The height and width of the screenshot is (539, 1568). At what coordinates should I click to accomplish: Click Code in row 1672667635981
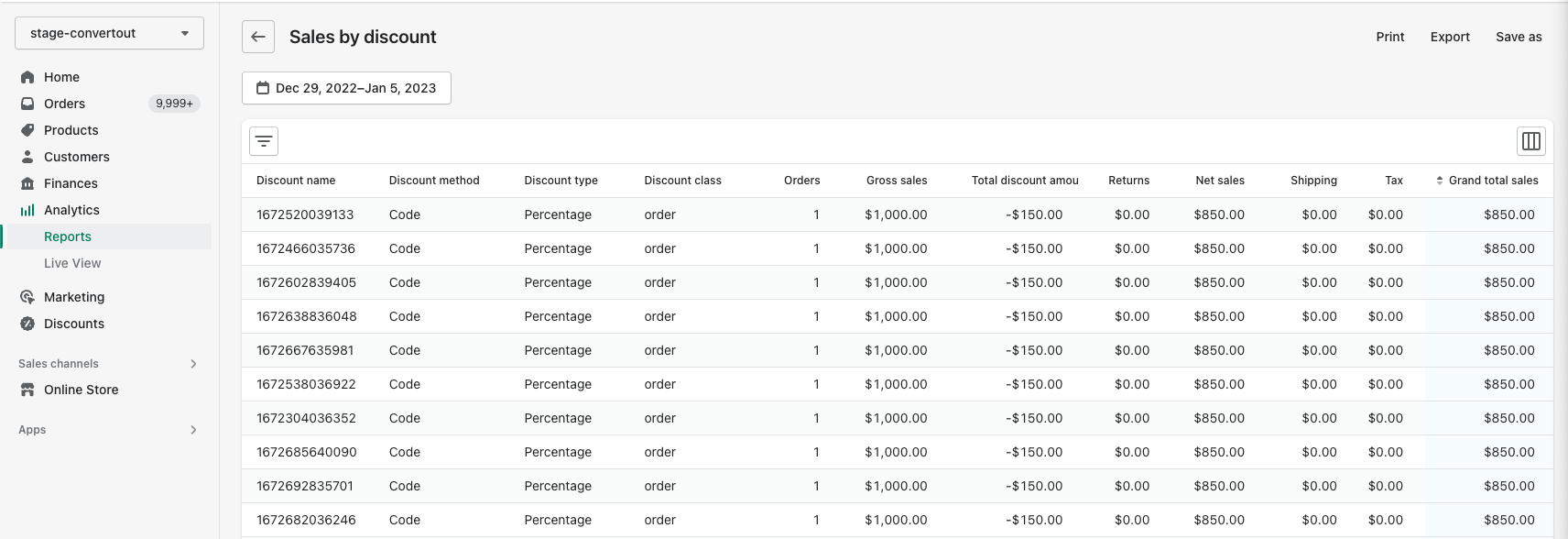coord(405,350)
